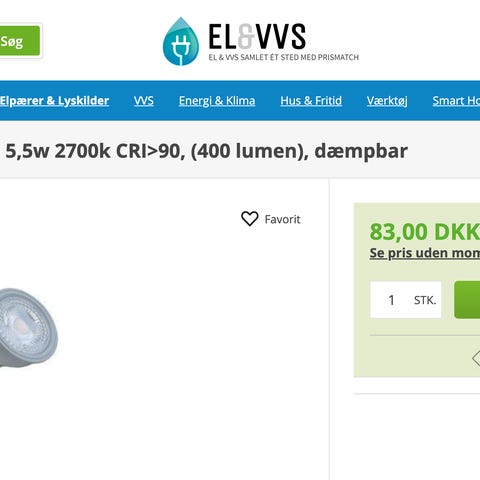
Task: Open the Energi & Klima category
Action: [x=217, y=101]
